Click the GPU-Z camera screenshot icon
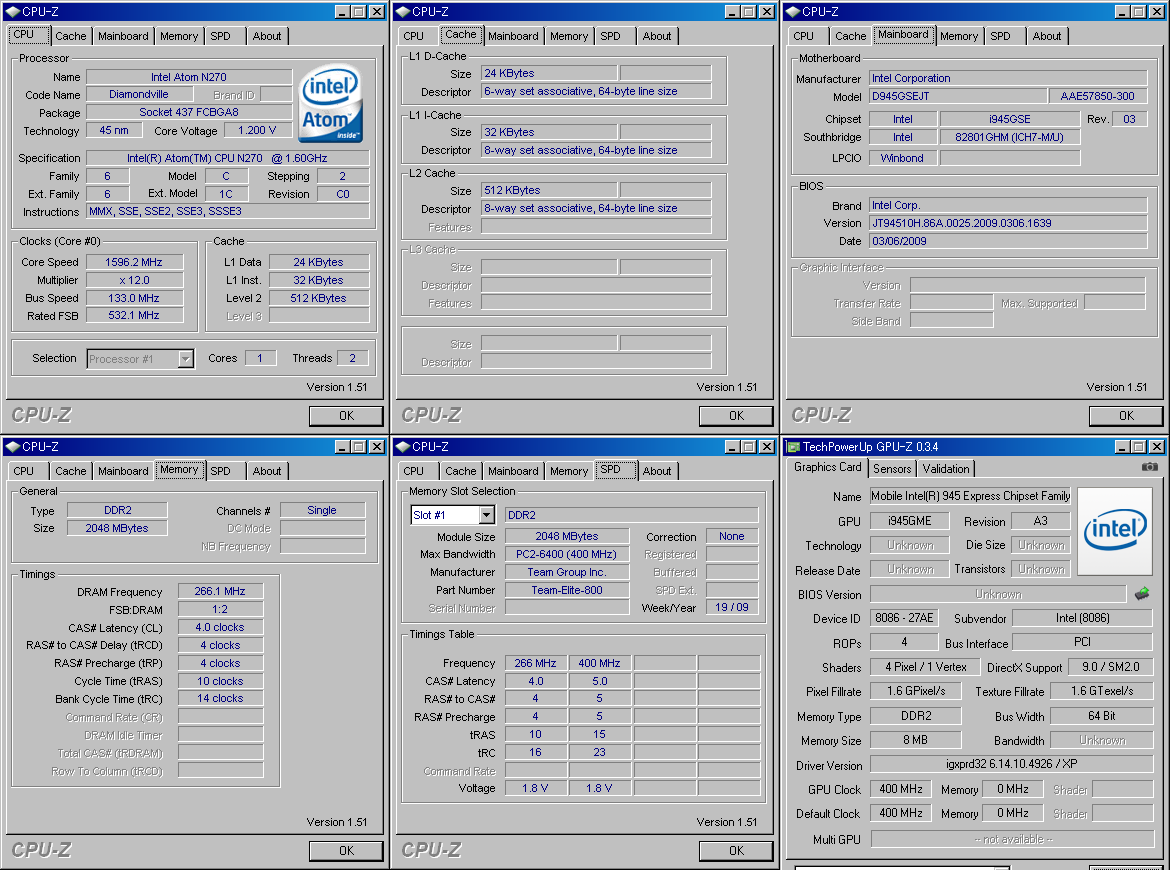 [1150, 467]
